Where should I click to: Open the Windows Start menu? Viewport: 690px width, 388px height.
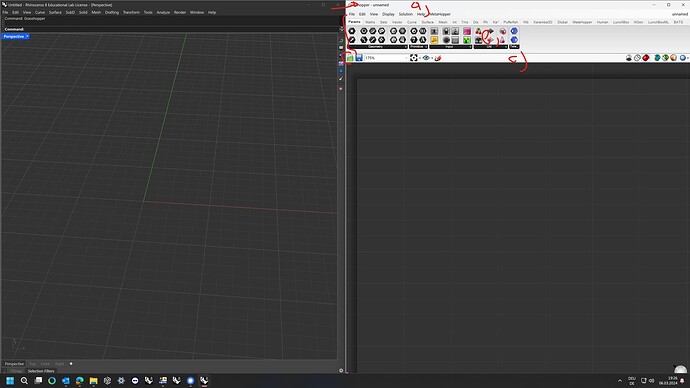10,381
